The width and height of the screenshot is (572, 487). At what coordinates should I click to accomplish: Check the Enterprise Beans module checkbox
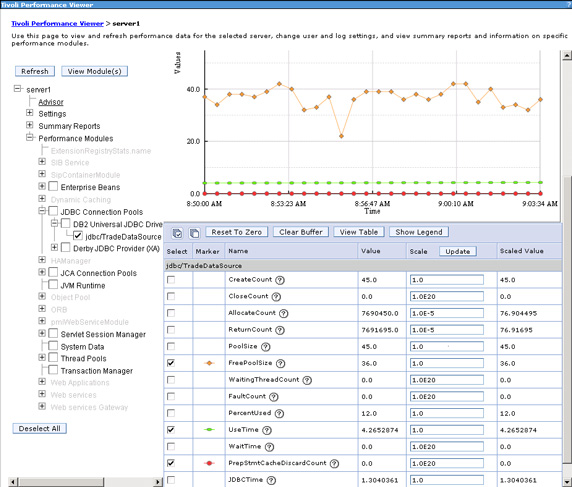coord(53,186)
